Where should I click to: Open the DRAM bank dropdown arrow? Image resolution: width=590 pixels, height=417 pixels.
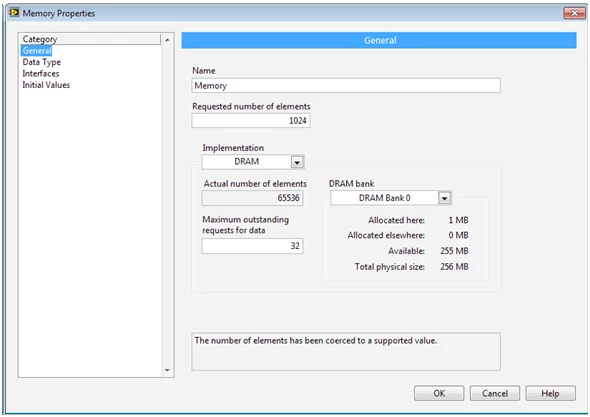(x=444, y=198)
